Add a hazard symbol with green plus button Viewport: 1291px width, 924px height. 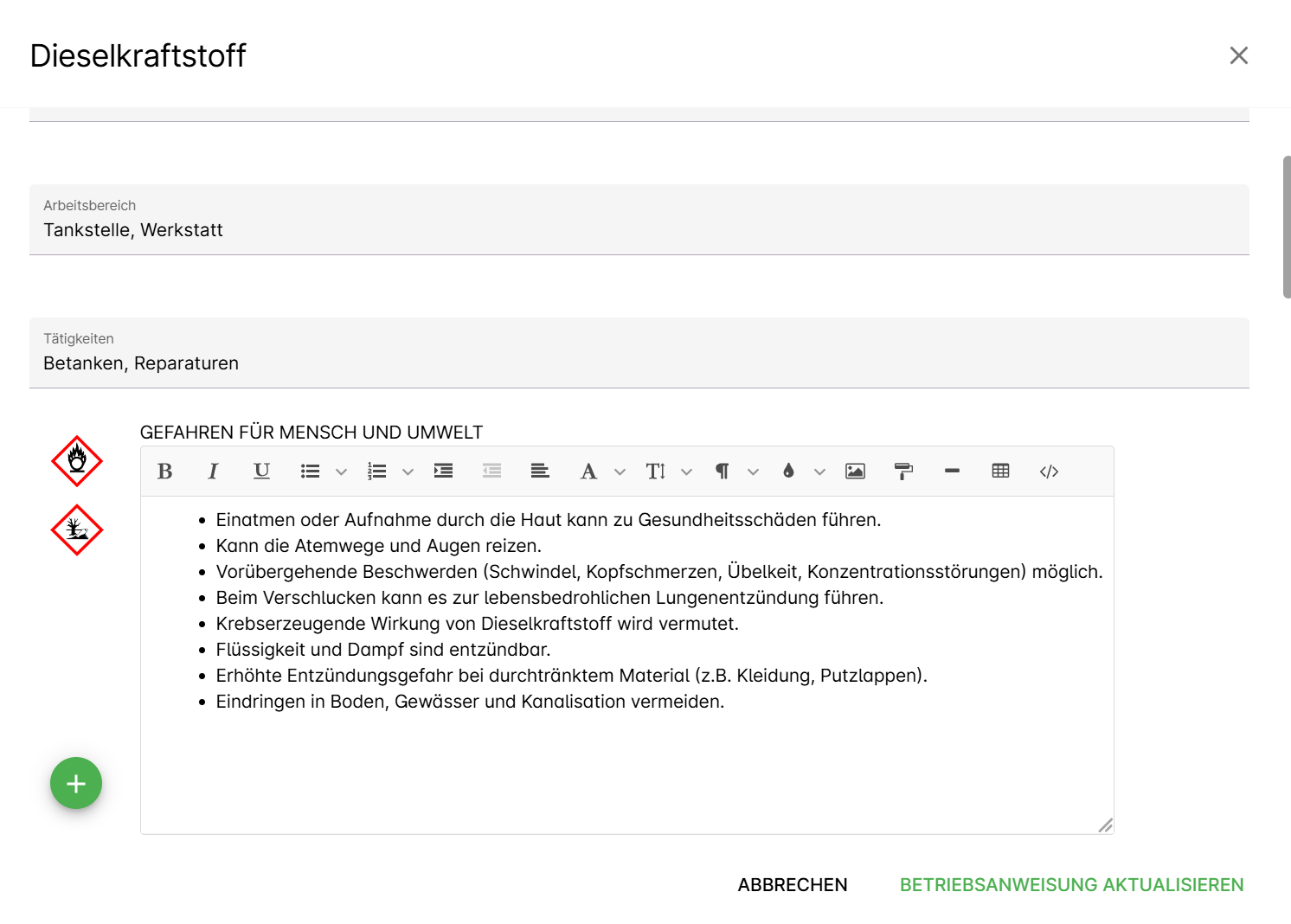(76, 784)
